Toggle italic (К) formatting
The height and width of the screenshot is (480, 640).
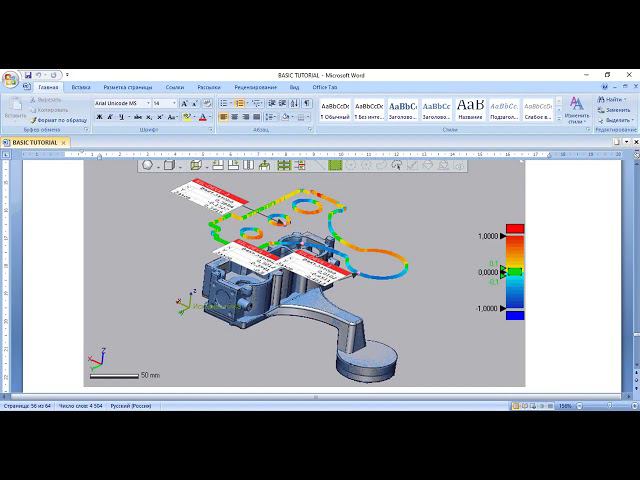(110, 117)
